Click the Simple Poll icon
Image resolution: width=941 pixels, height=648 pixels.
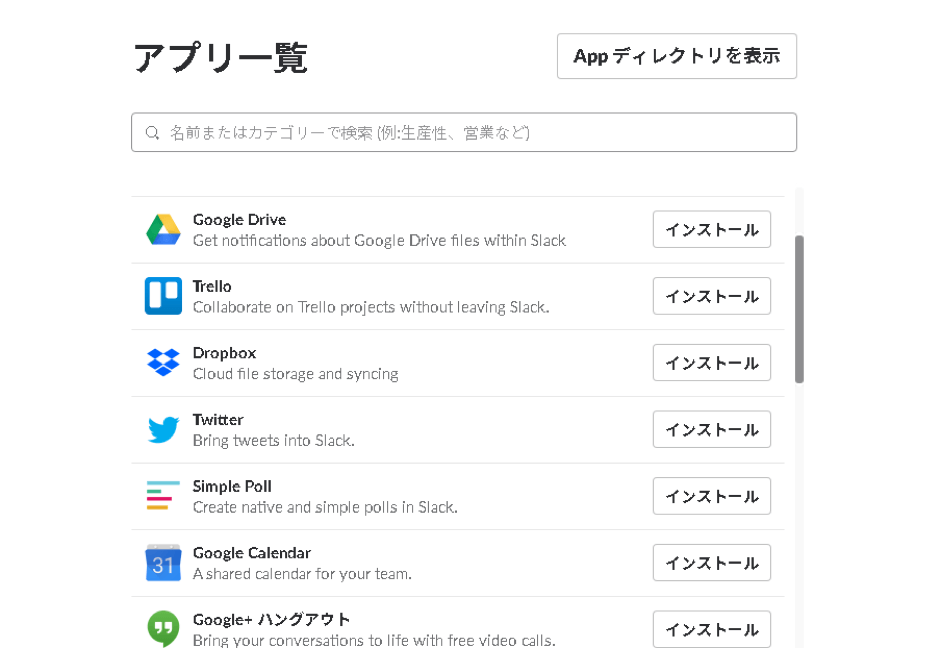click(163, 496)
